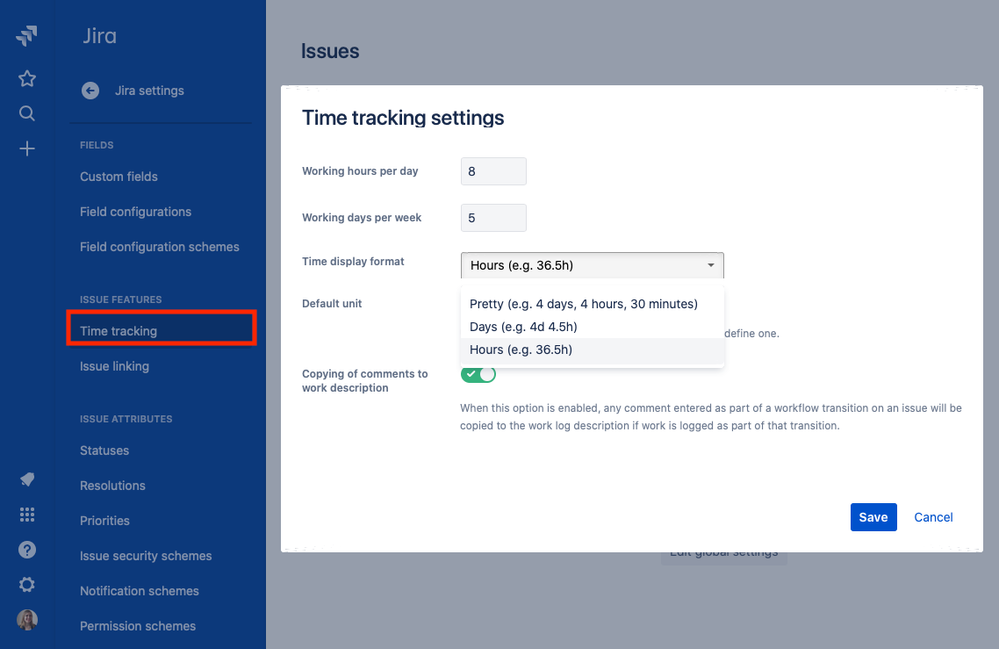Cancel the time tracking changes

[x=933, y=517]
